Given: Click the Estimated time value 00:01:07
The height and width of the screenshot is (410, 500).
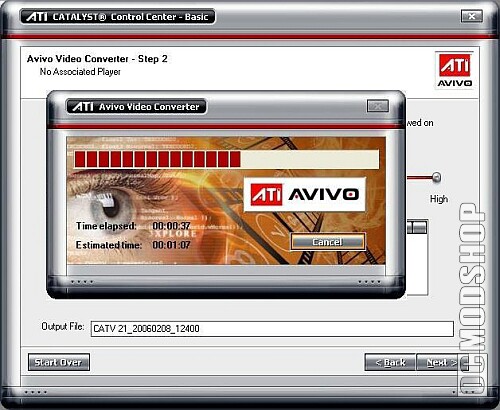Looking at the screenshot, I should pyautogui.click(x=171, y=245).
